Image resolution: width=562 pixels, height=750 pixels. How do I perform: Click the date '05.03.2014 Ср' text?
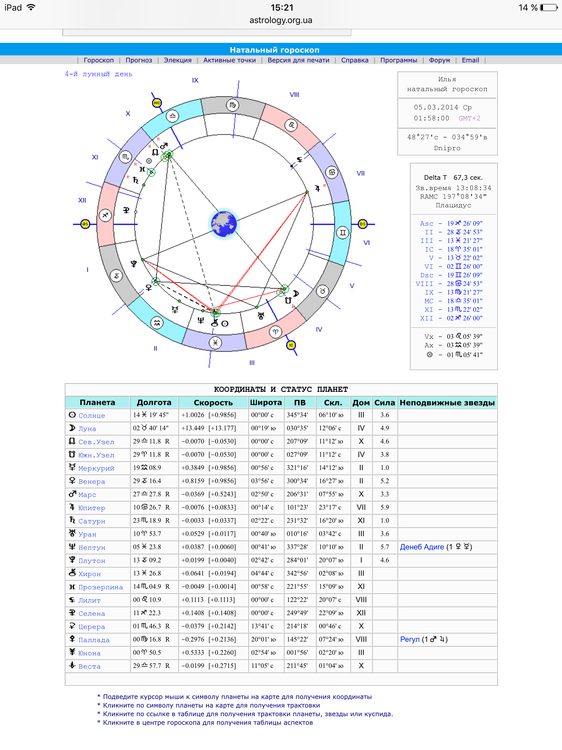tap(443, 107)
